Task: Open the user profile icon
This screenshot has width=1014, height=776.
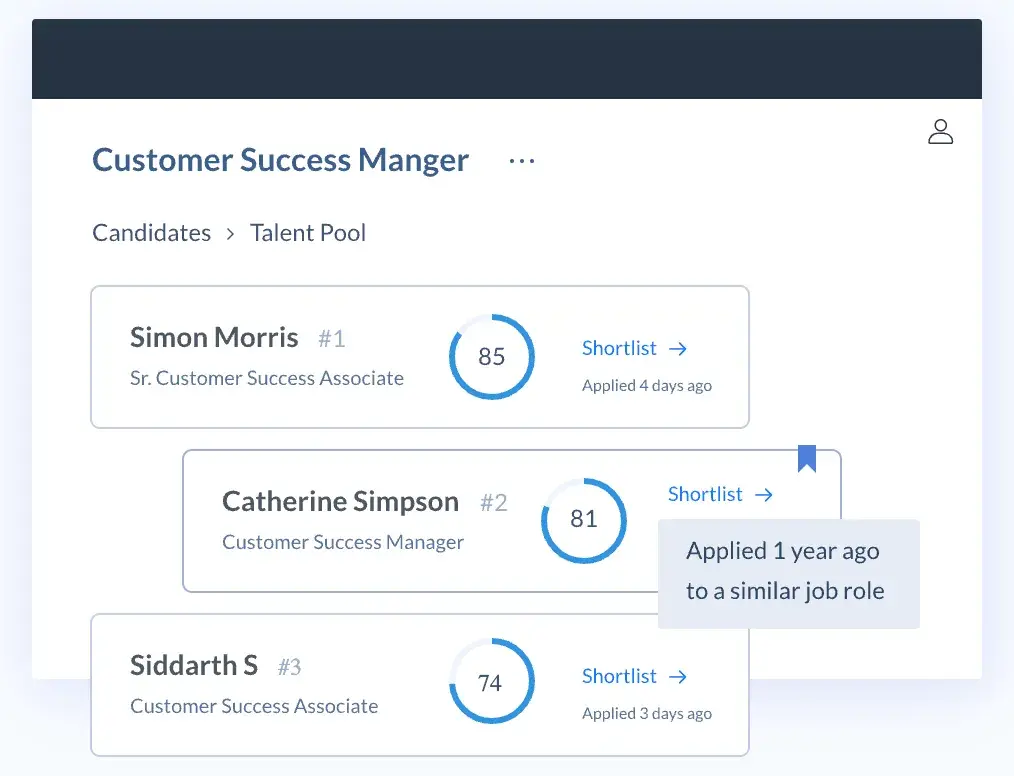Action: pyautogui.click(x=940, y=132)
